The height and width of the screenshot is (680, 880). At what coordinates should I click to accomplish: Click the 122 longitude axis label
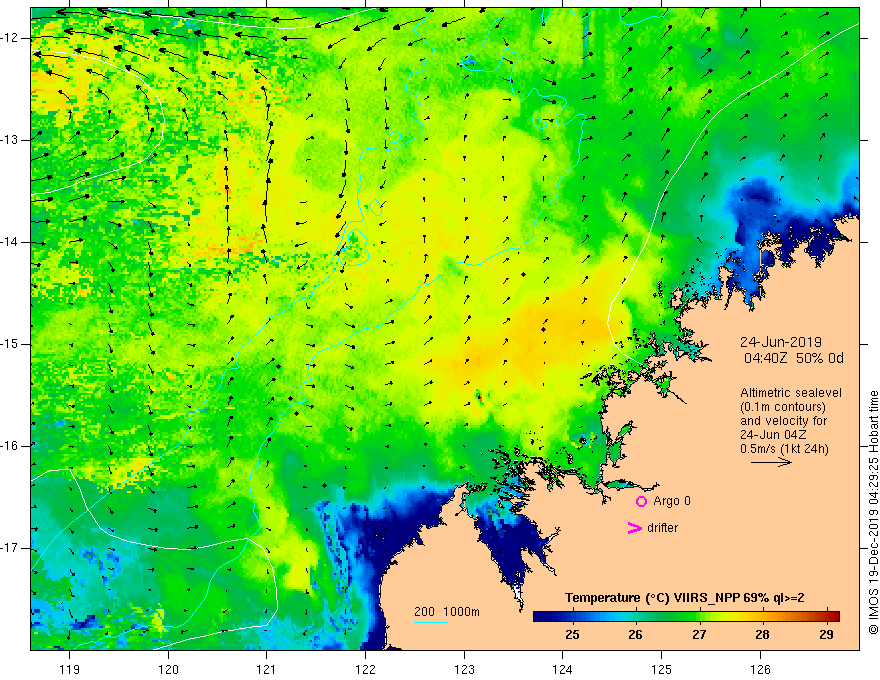(365, 669)
